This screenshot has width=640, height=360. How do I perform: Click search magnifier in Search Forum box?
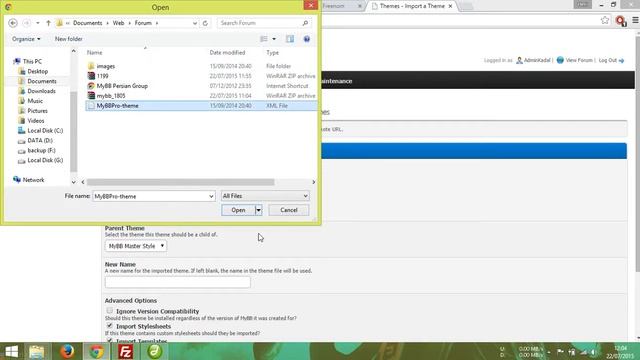(305, 23)
